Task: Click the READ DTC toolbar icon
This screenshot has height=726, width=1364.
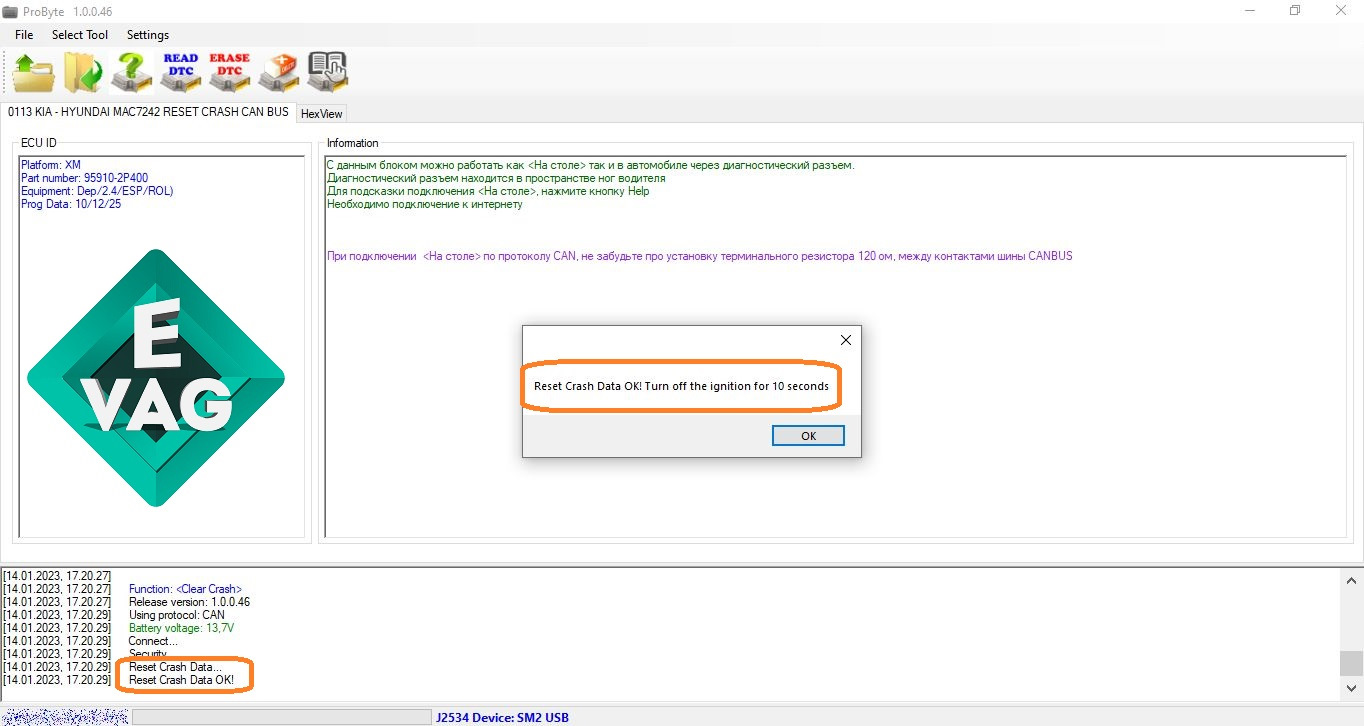Action: [181, 73]
